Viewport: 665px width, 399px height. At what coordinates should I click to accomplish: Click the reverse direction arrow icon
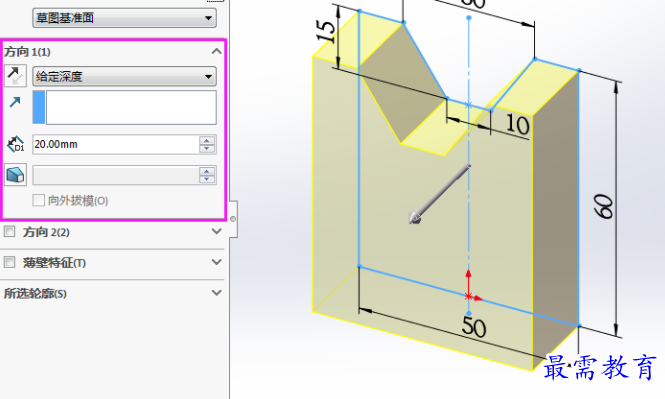16,76
